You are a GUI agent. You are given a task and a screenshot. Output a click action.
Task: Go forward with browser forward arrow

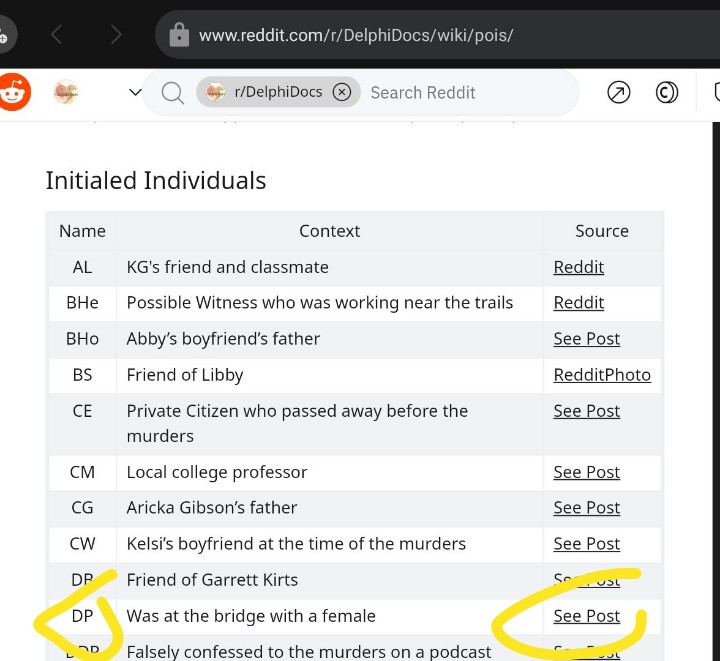(x=116, y=35)
